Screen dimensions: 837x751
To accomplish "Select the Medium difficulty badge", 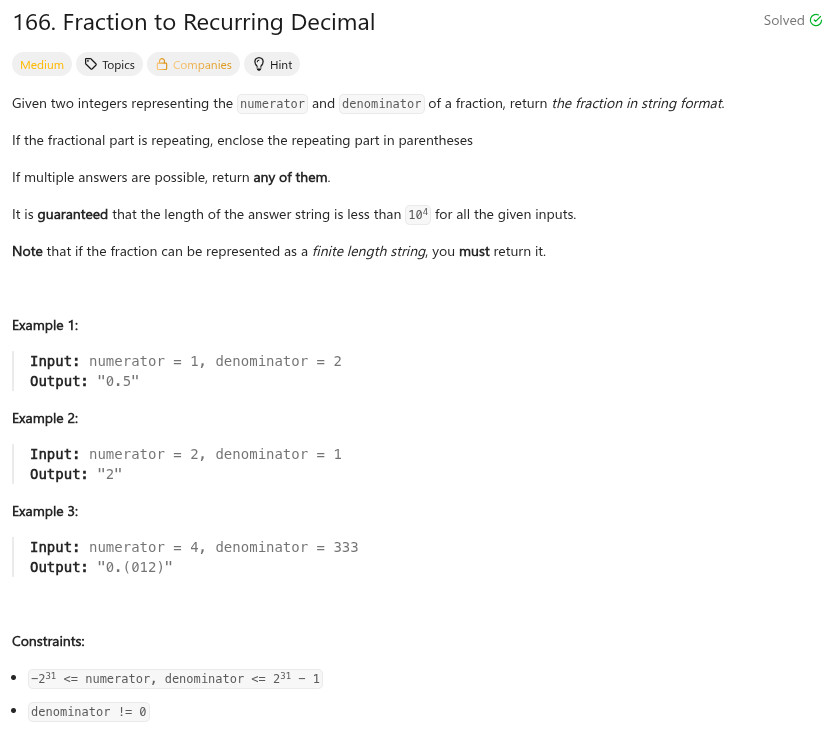I will (42, 65).
